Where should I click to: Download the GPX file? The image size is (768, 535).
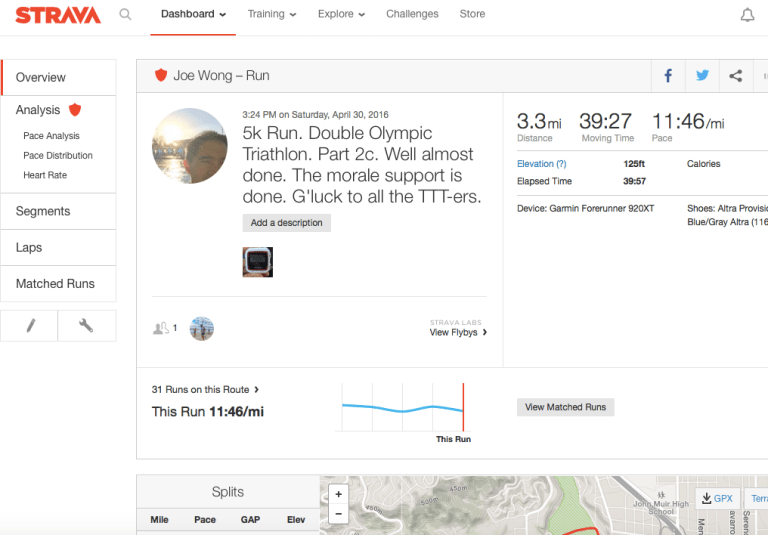pos(717,499)
